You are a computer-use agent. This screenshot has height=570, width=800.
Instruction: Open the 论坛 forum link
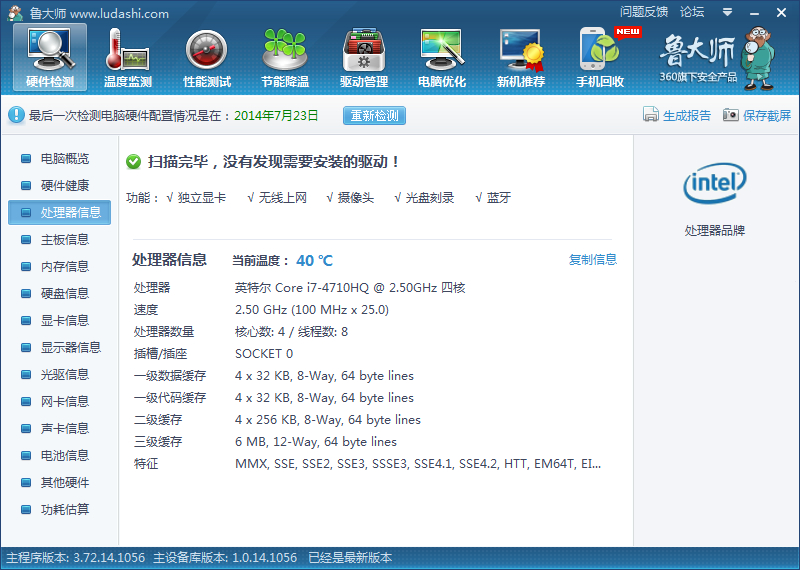coord(692,12)
